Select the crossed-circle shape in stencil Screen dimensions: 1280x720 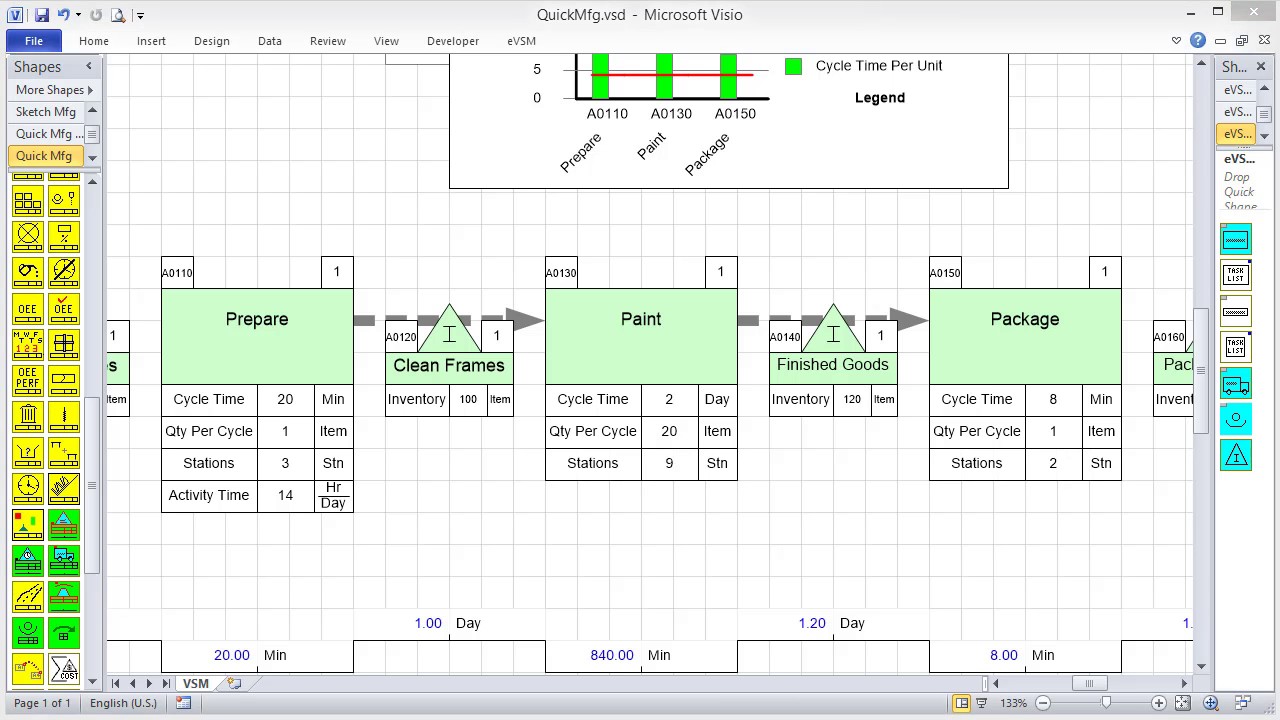(x=28, y=236)
